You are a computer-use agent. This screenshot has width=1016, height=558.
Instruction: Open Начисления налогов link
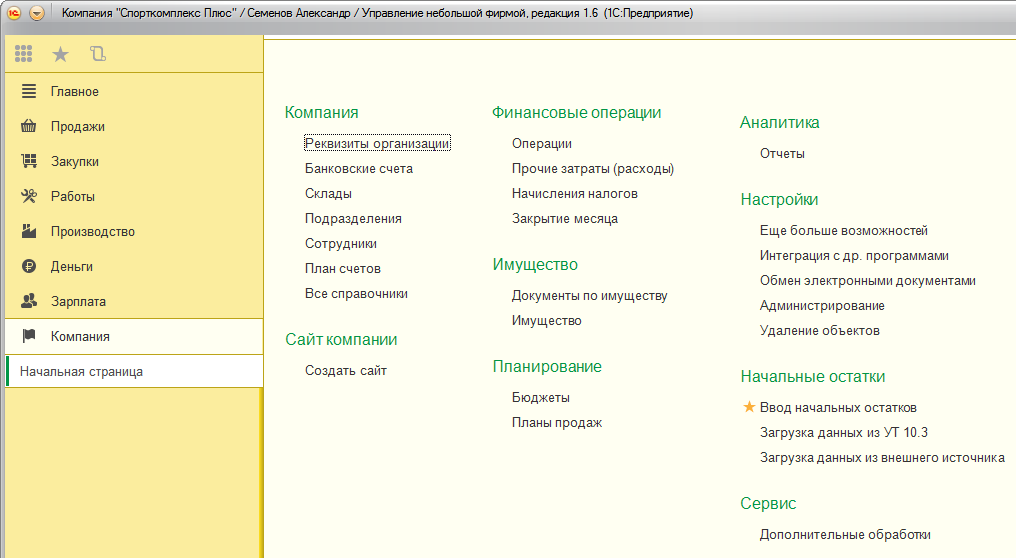[575, 193]
